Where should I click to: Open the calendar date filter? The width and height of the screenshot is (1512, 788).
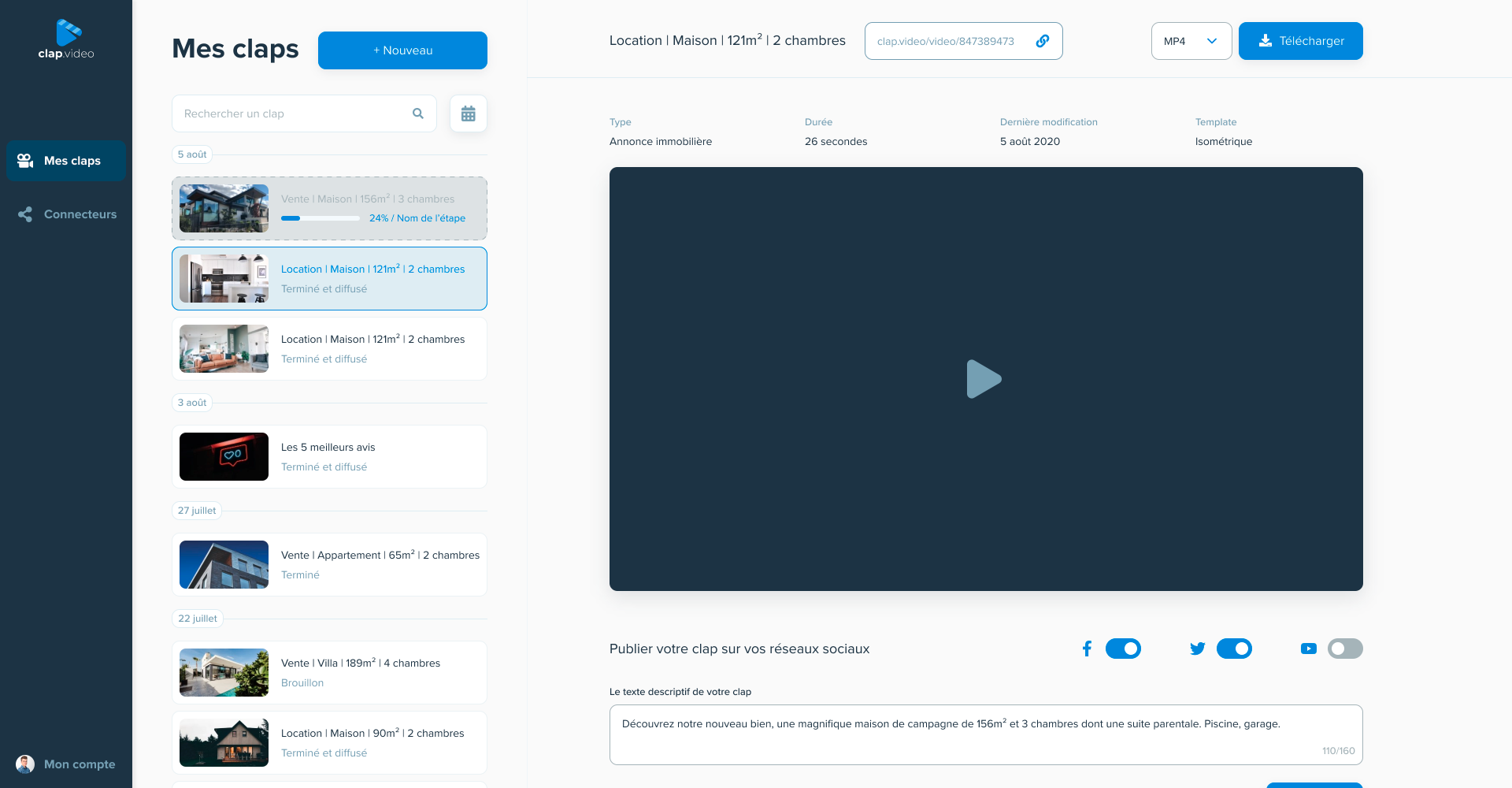click(468, 113)
